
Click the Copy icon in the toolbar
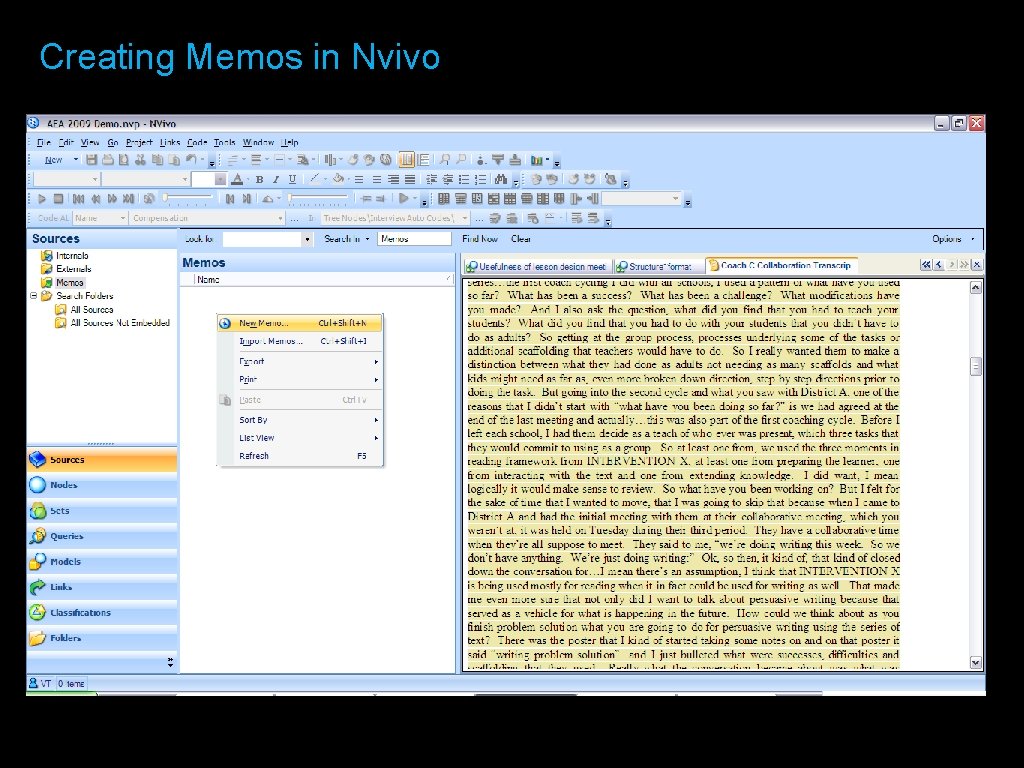tap(157, 159)
